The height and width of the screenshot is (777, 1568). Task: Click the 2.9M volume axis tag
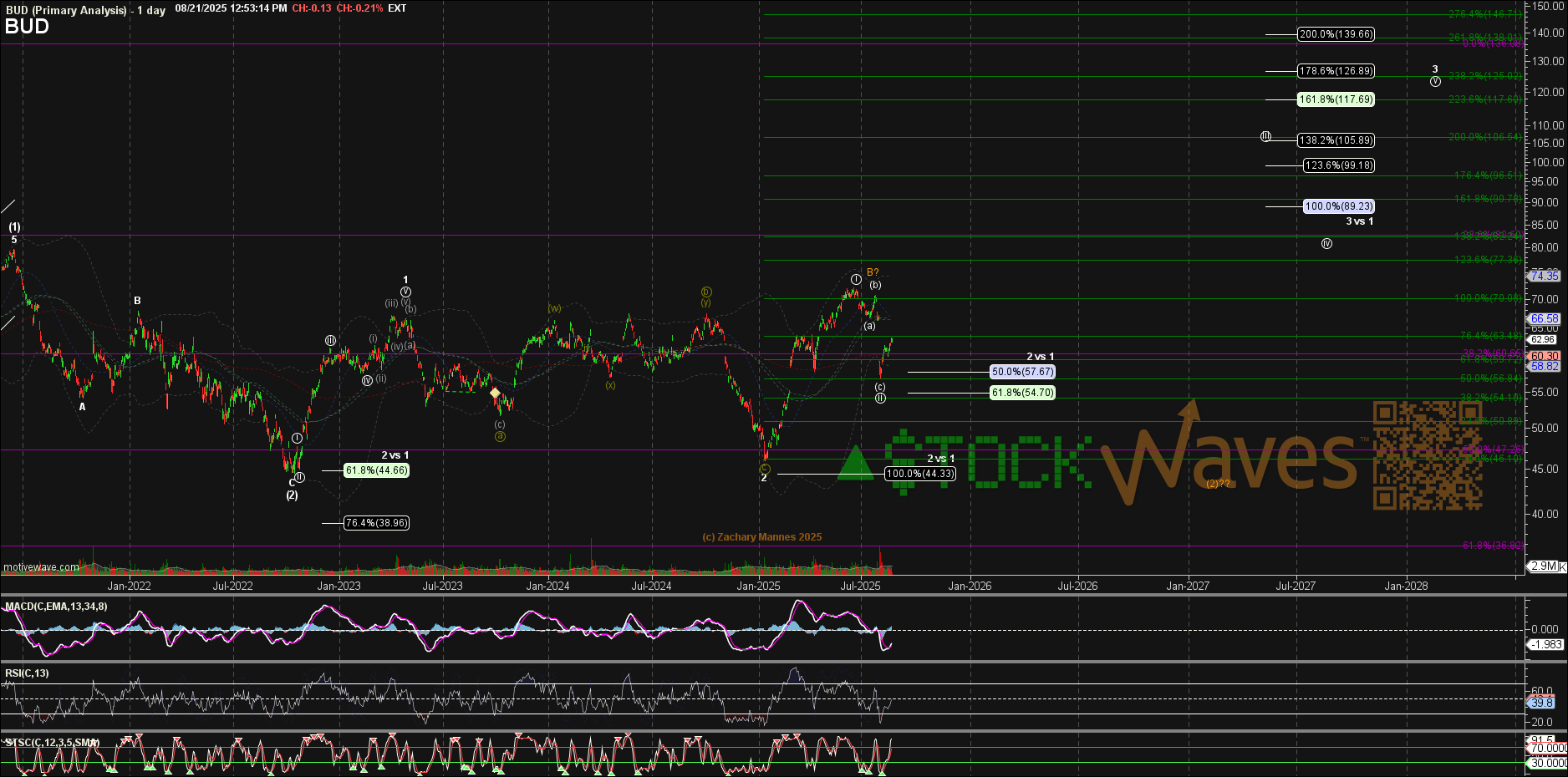tap(1544, 566)
